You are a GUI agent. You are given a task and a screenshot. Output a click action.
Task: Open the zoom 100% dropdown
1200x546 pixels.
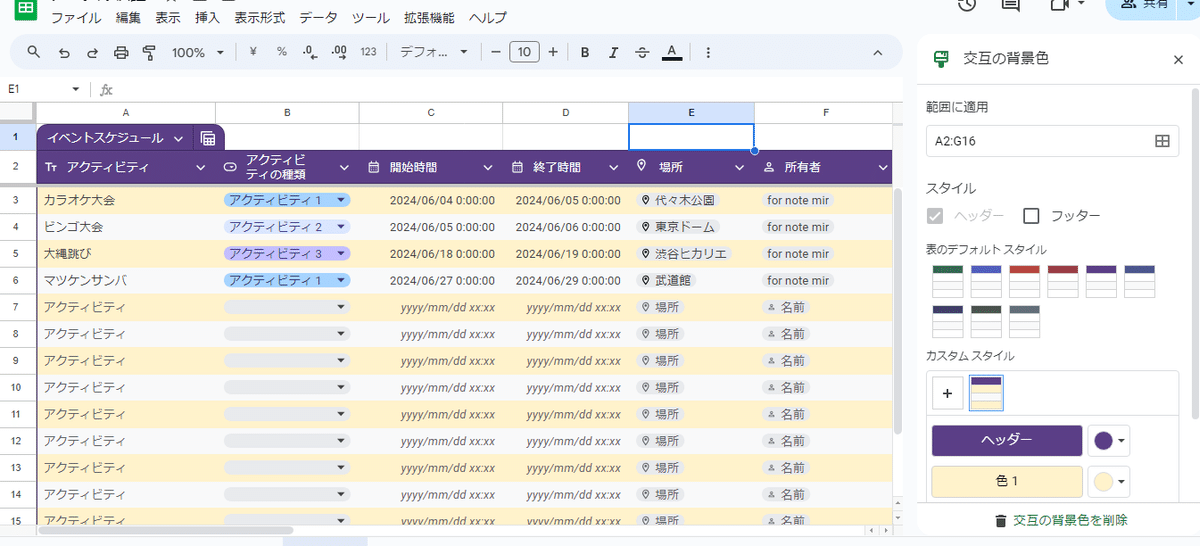coord(197,52)
